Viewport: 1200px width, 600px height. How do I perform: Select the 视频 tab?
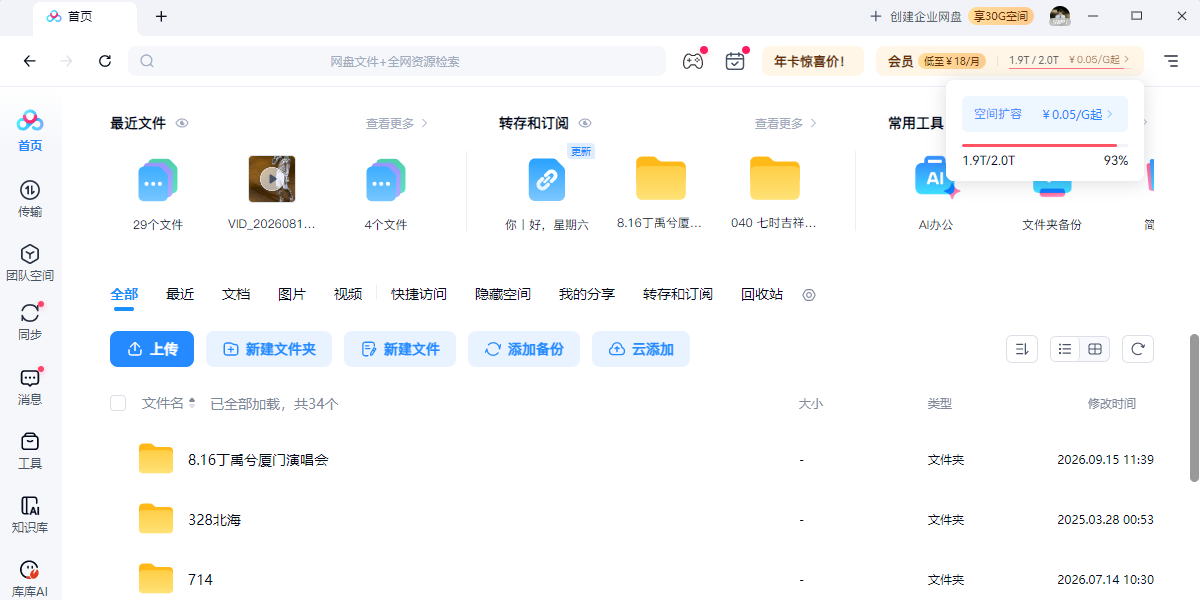[348, 294]
